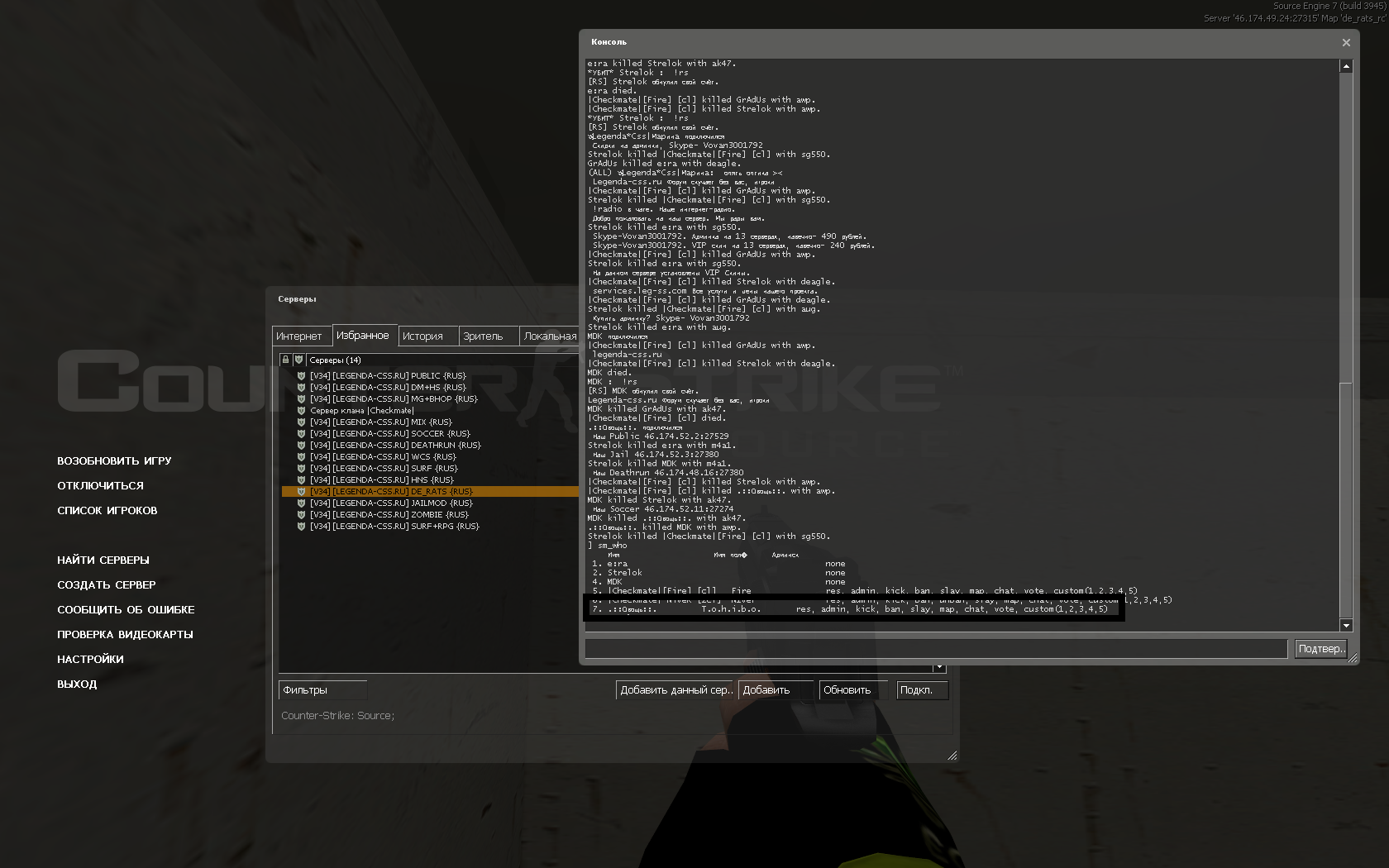Switch to the Интернет tab
The image size is (1389, 868).
pos(302,336)
